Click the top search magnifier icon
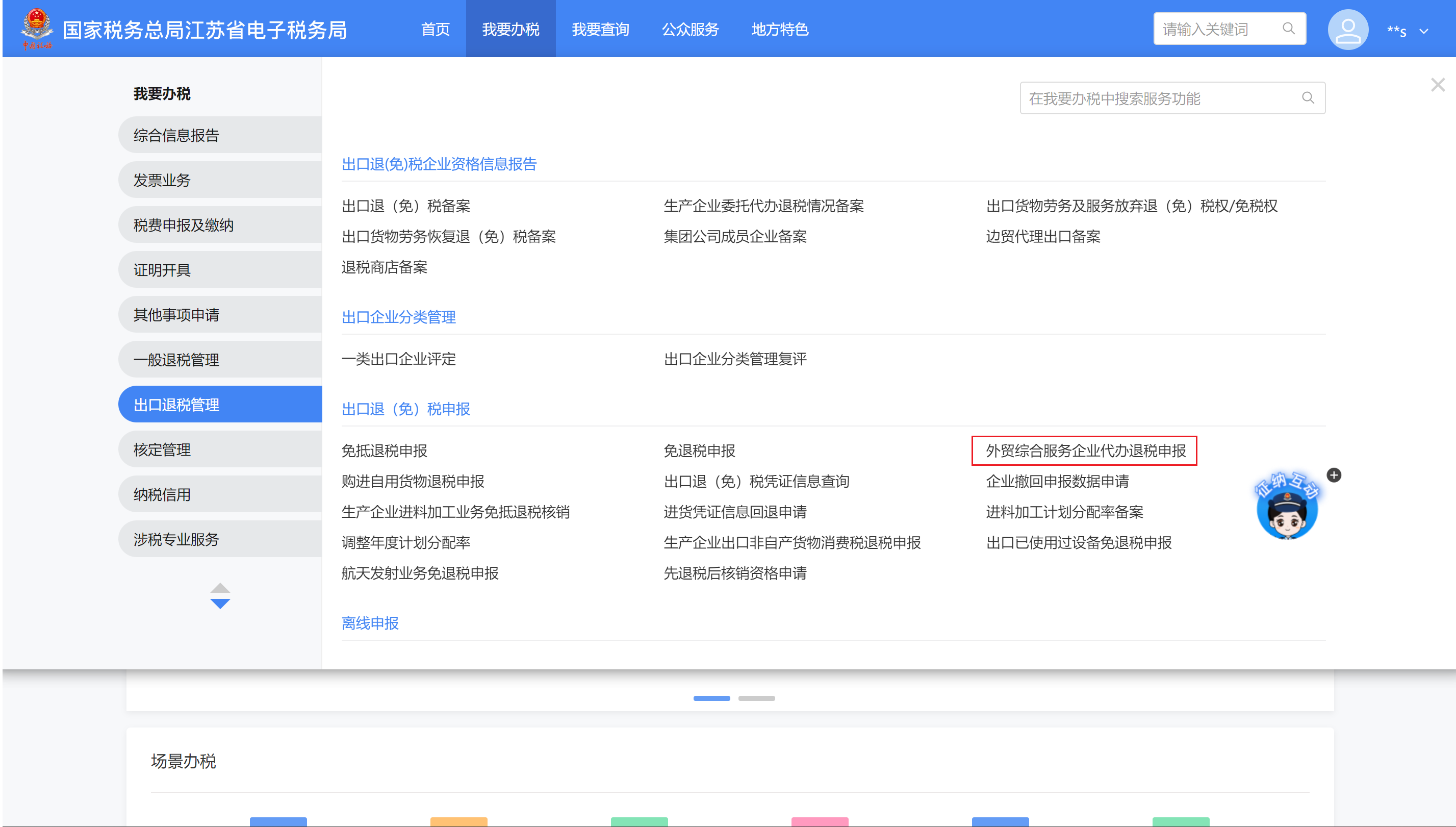The height and width of the screenshot is (827, 1456). [x=1289, y=29]
